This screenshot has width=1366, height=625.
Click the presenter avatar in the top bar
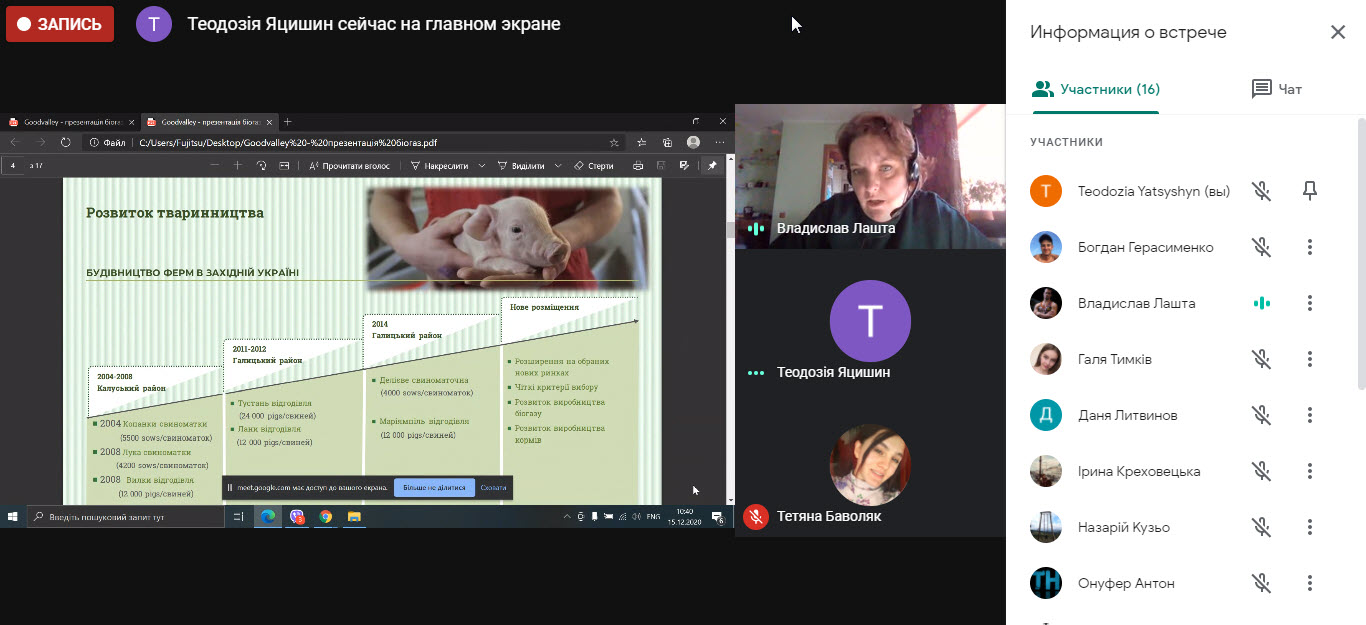(154, 24)
